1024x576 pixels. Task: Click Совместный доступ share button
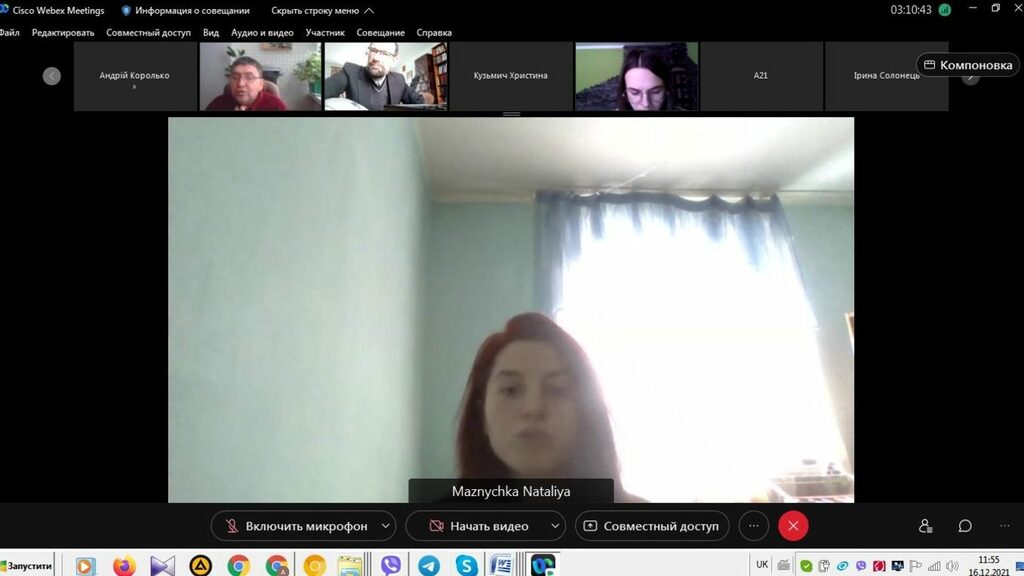pyautogui.click(x=651, y=526)
